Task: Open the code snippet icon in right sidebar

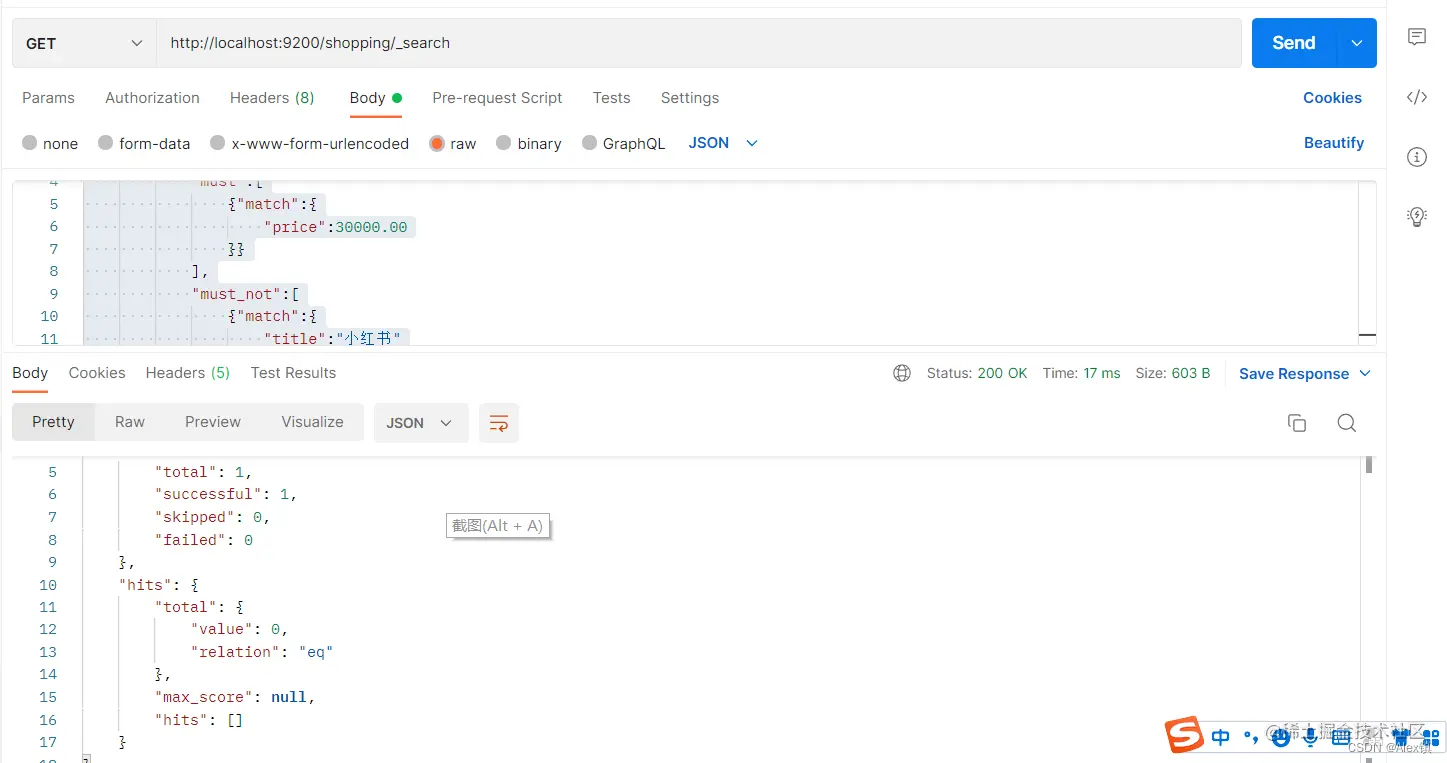Action: point(1416,97)
